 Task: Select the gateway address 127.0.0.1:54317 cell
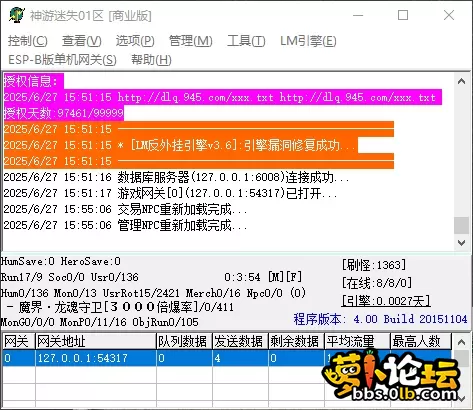point(96,358)
